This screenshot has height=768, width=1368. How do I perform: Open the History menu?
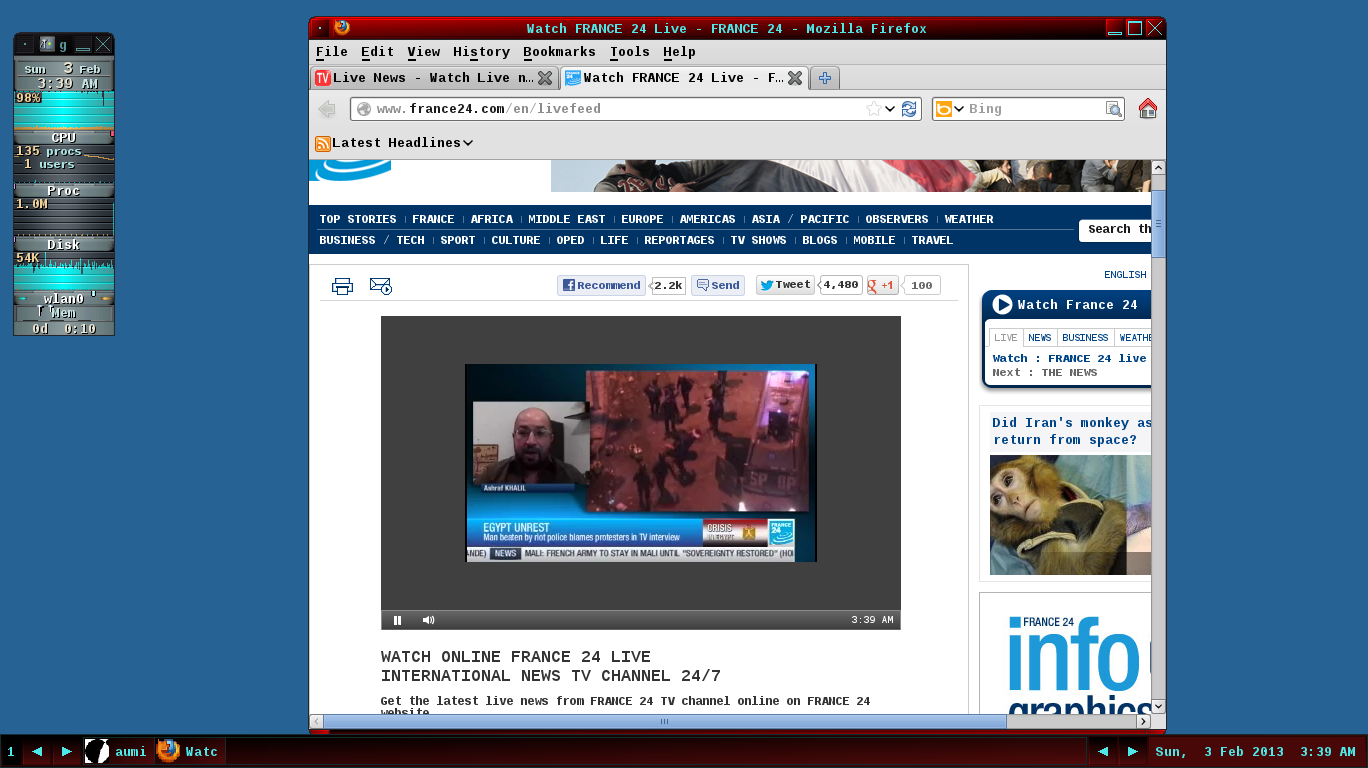(x=481, y=52)
